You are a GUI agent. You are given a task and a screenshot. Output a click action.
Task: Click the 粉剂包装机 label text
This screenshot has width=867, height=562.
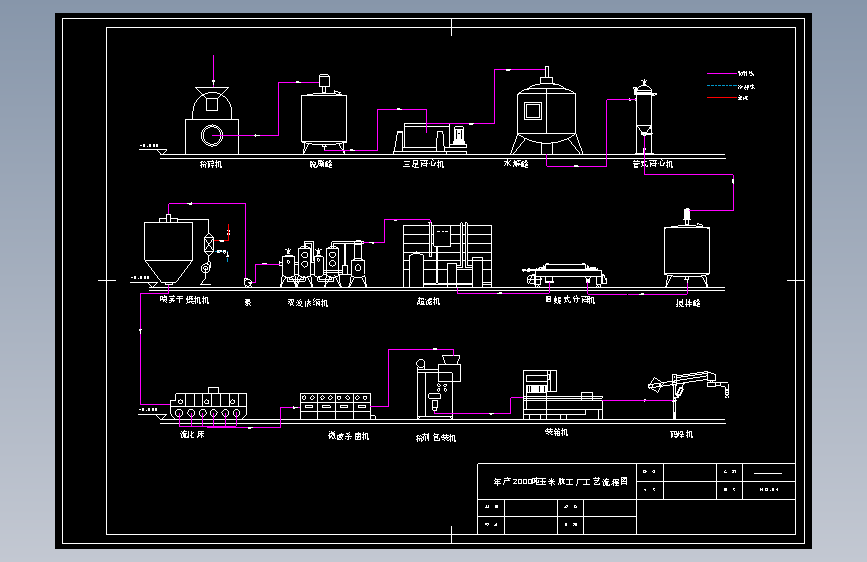[x=436, y=438]
